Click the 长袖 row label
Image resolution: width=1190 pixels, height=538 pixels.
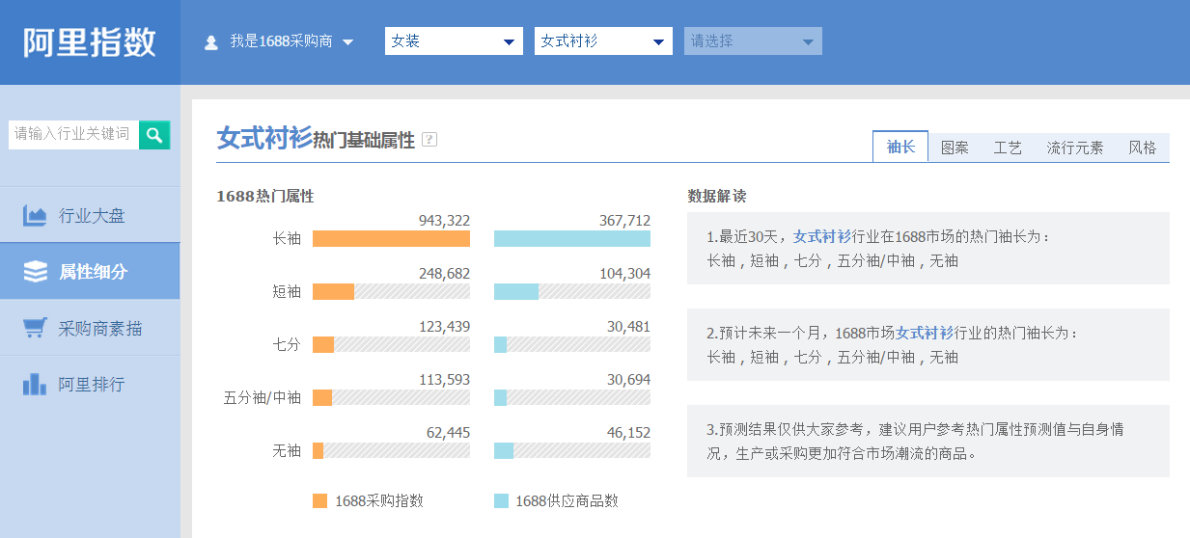(286, 239)
